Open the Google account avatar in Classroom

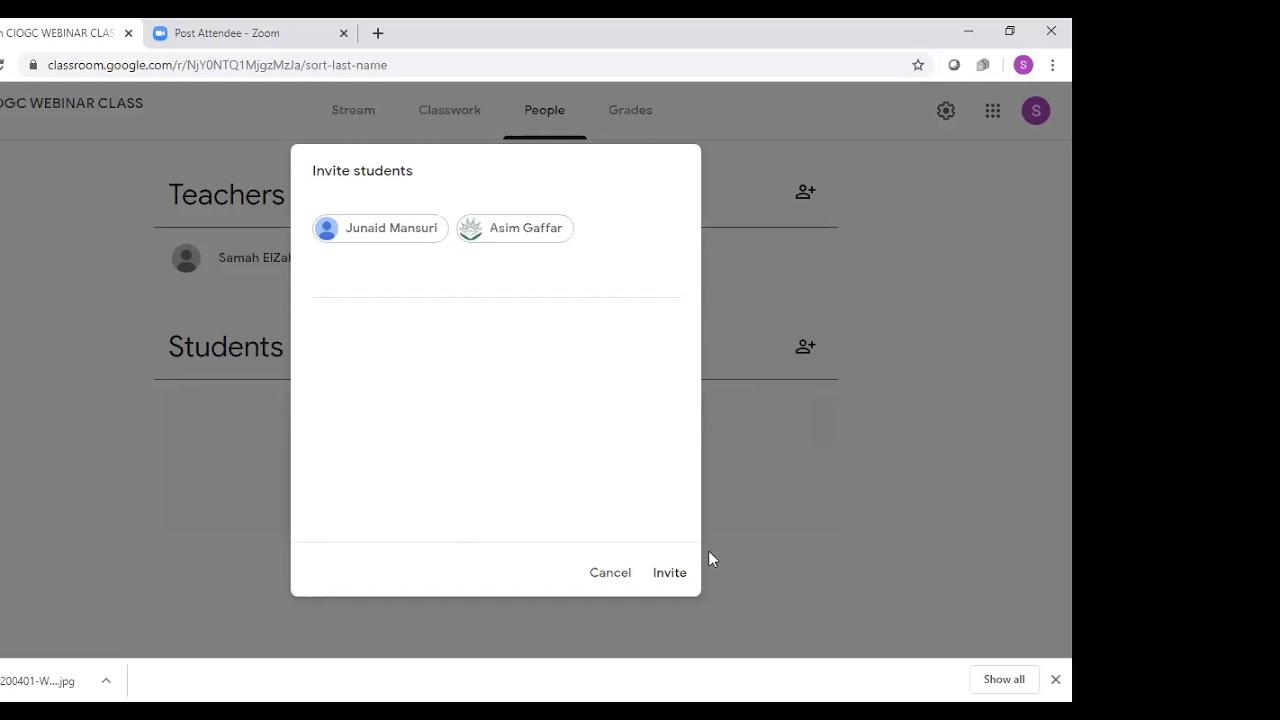(1036, 111)
